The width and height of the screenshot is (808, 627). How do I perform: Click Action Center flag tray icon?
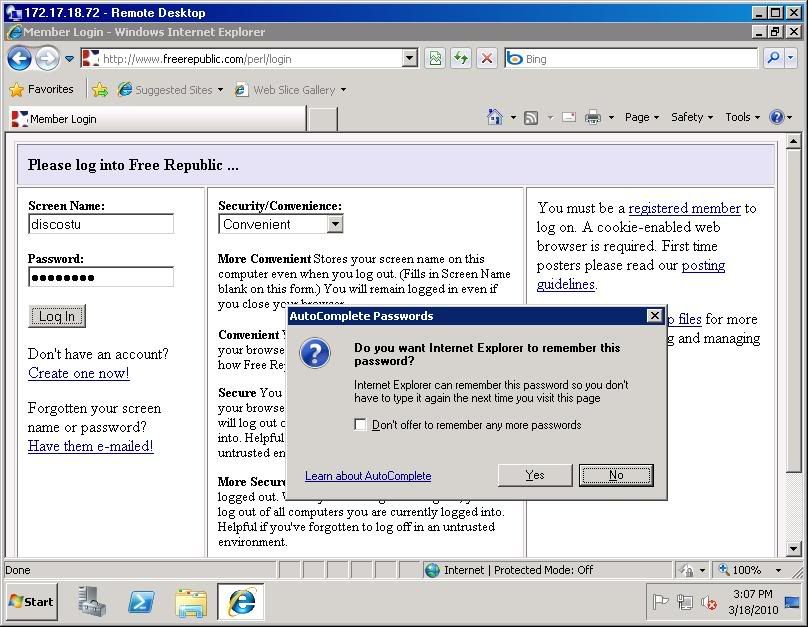pos(660,602)
